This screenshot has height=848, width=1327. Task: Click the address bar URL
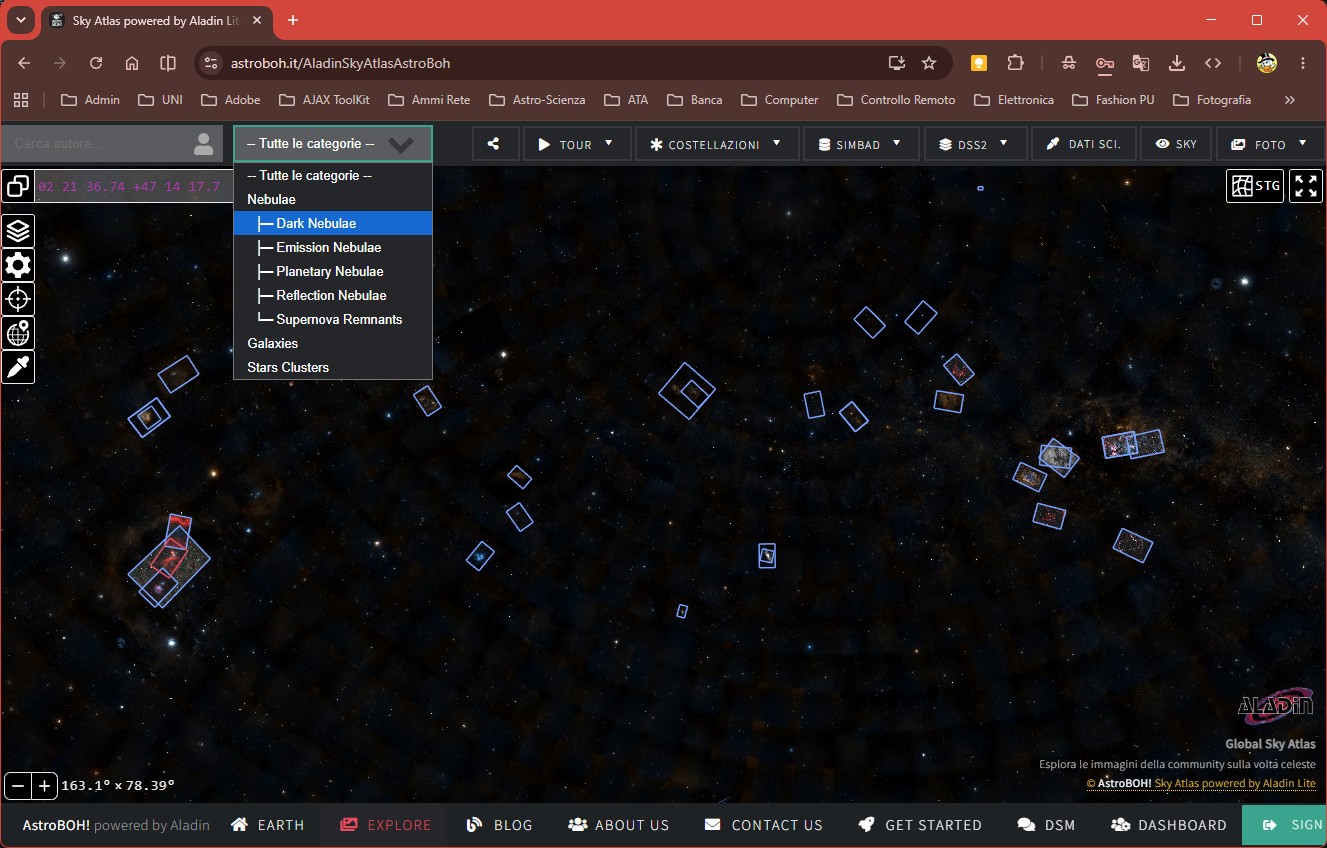[341, 63]
